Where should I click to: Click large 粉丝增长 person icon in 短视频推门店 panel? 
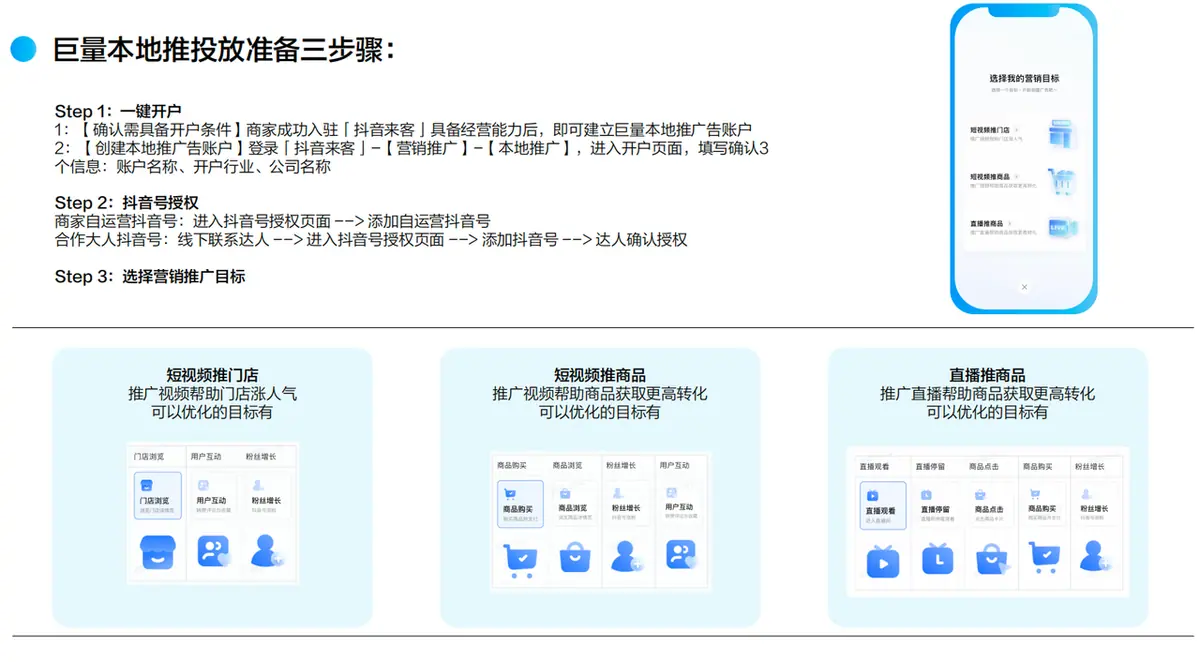(269, 551)
